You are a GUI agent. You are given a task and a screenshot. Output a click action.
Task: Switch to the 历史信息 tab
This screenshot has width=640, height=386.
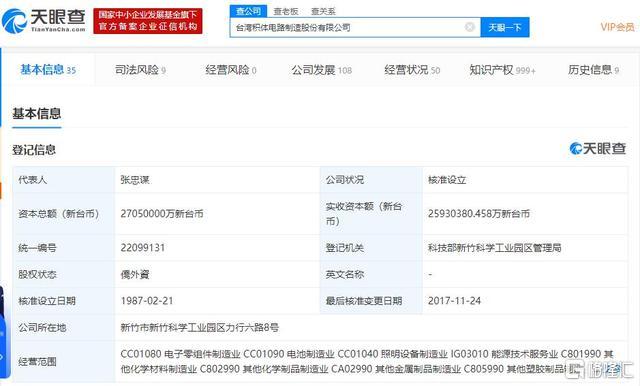pyautogui.click(x=593, y=70)
